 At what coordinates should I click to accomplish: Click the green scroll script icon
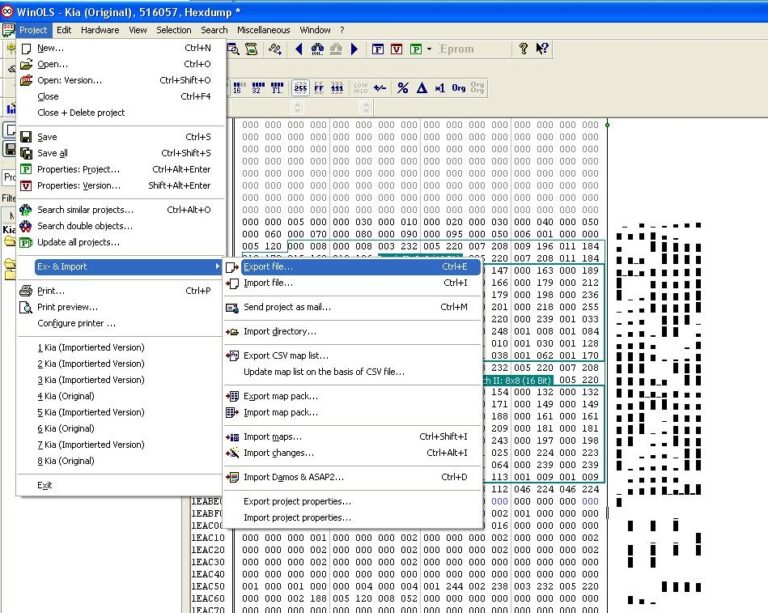pyautogui.click(x=251, y=49)
